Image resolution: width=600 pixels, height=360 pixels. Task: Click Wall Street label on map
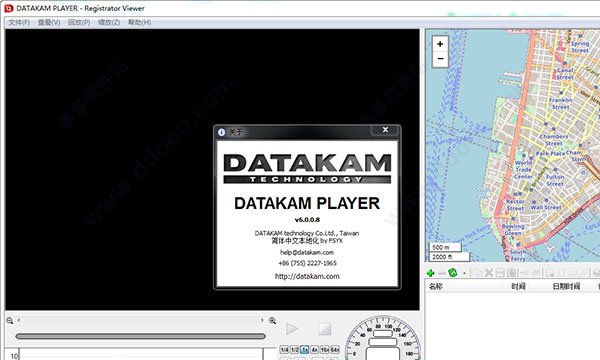coord(546,207)
